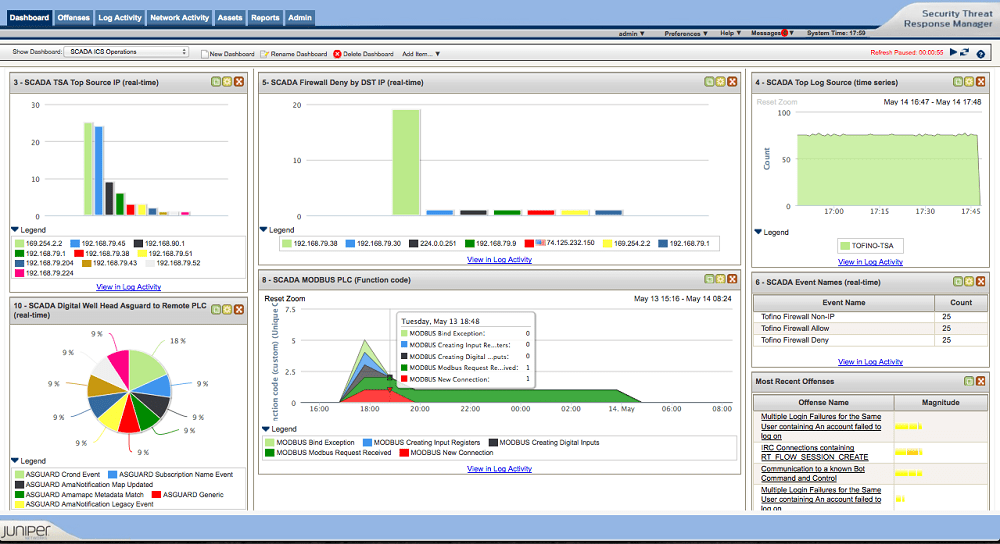The image size is (1000, 544).
Task: Open settings of SCADA MODBUS PLC panel
Action: 721,279
